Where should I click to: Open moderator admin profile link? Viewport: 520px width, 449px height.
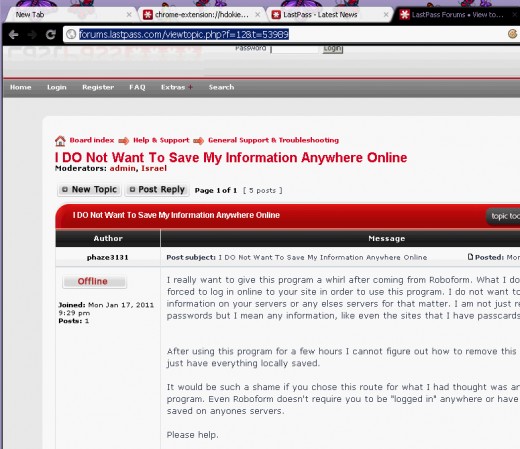click(122, 168)
